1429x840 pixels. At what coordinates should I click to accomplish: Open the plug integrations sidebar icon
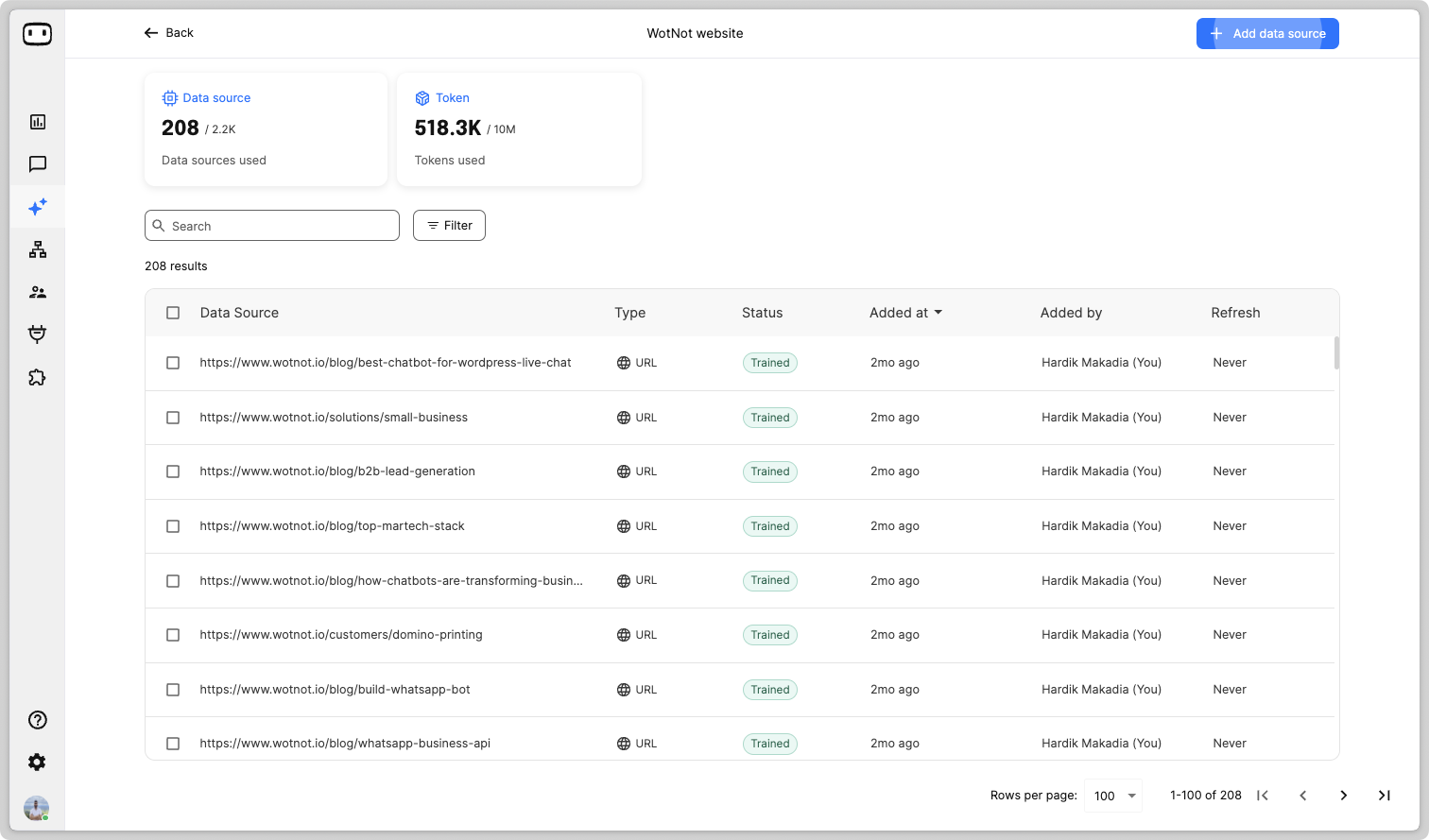tap(38, 334)
